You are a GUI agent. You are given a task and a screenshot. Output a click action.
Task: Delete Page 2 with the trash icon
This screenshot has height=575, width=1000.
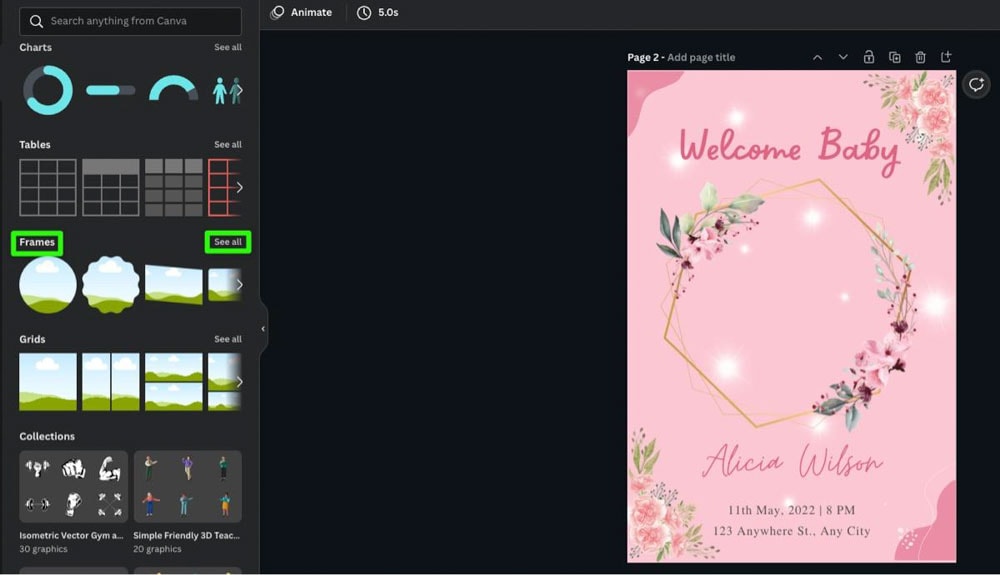(920, 57)
